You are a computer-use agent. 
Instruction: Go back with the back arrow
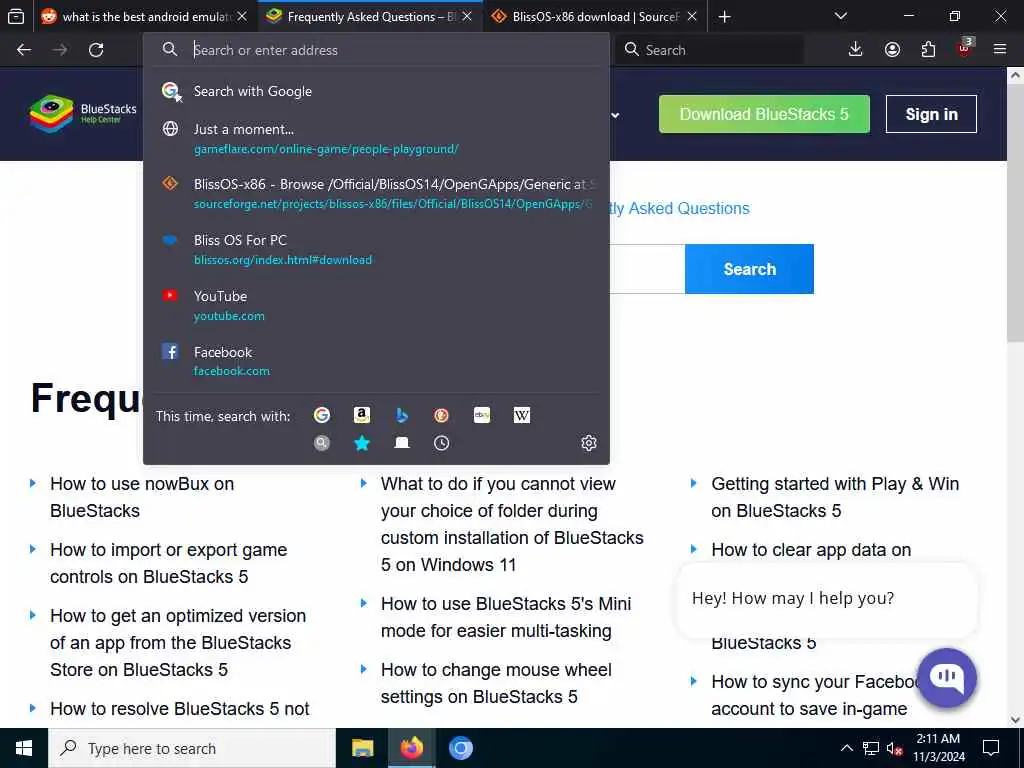click(x=24, y=50)
